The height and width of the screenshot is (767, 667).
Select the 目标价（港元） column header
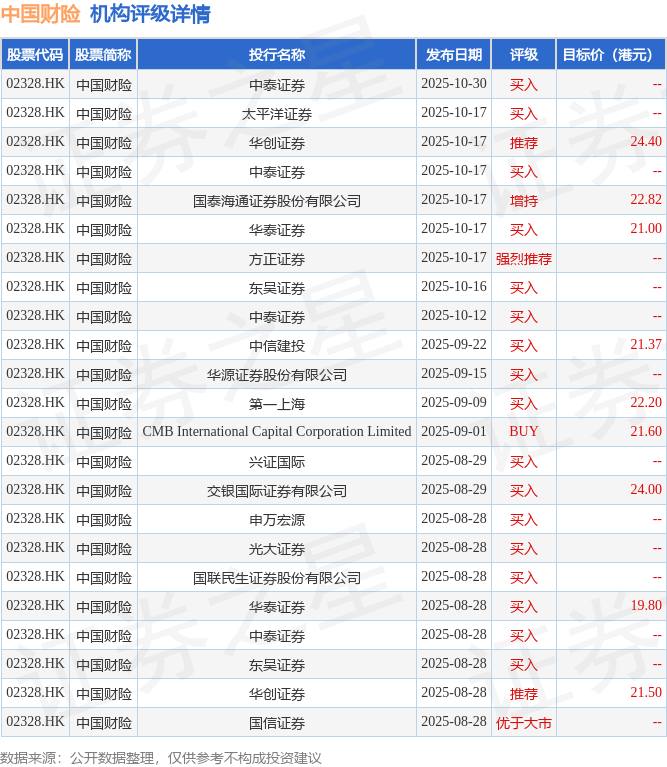pos(611,55)
